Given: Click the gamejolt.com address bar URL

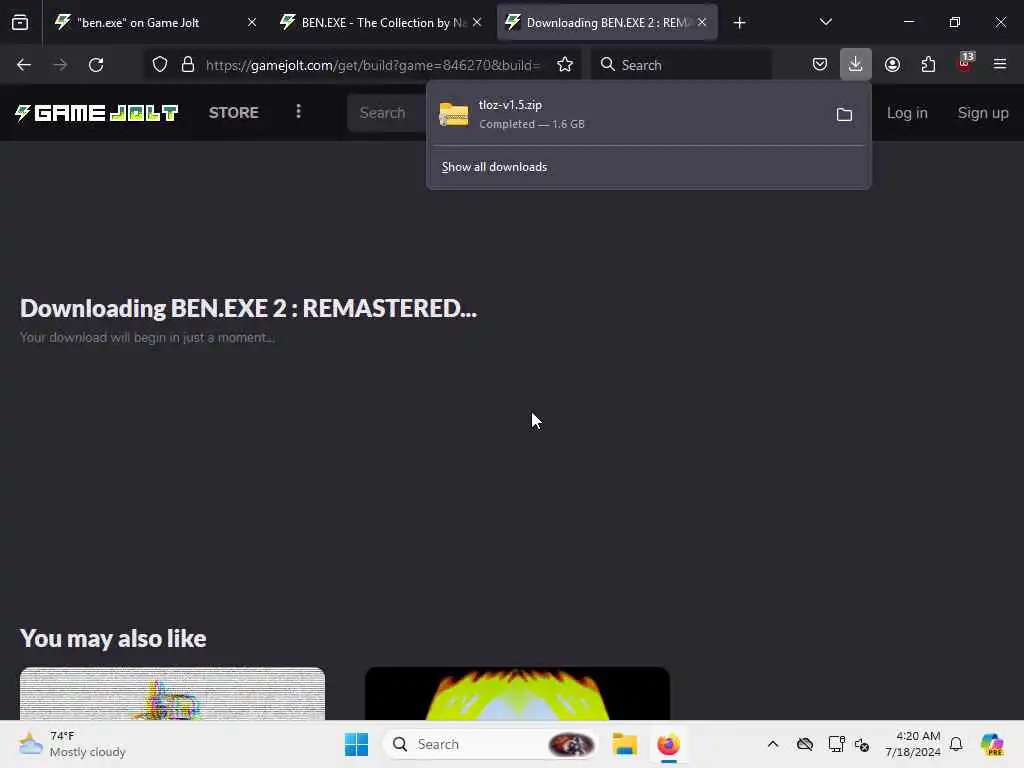Looking at the screenshot, I should point(373,65).
